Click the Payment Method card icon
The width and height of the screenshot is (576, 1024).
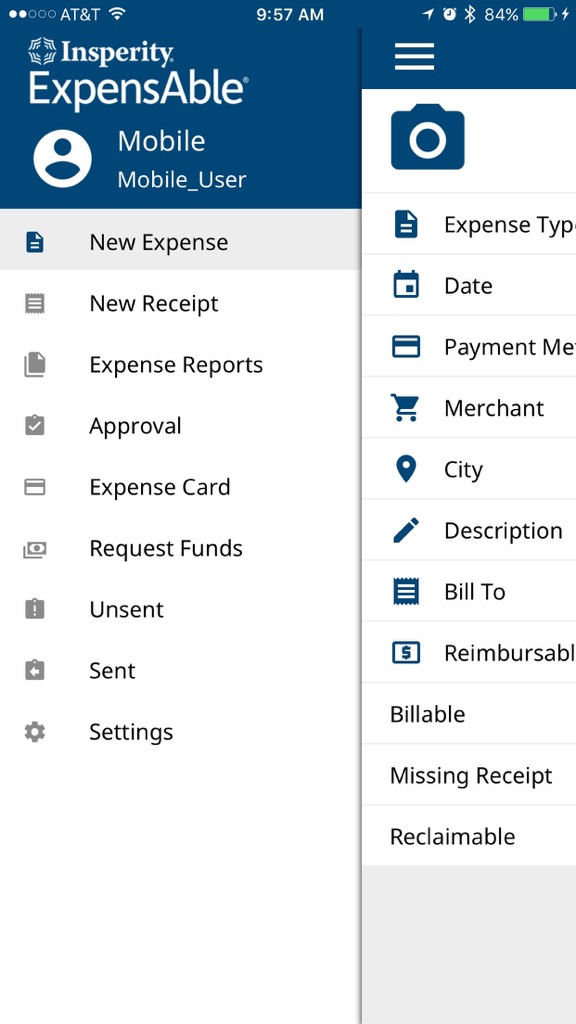[406, 347]
